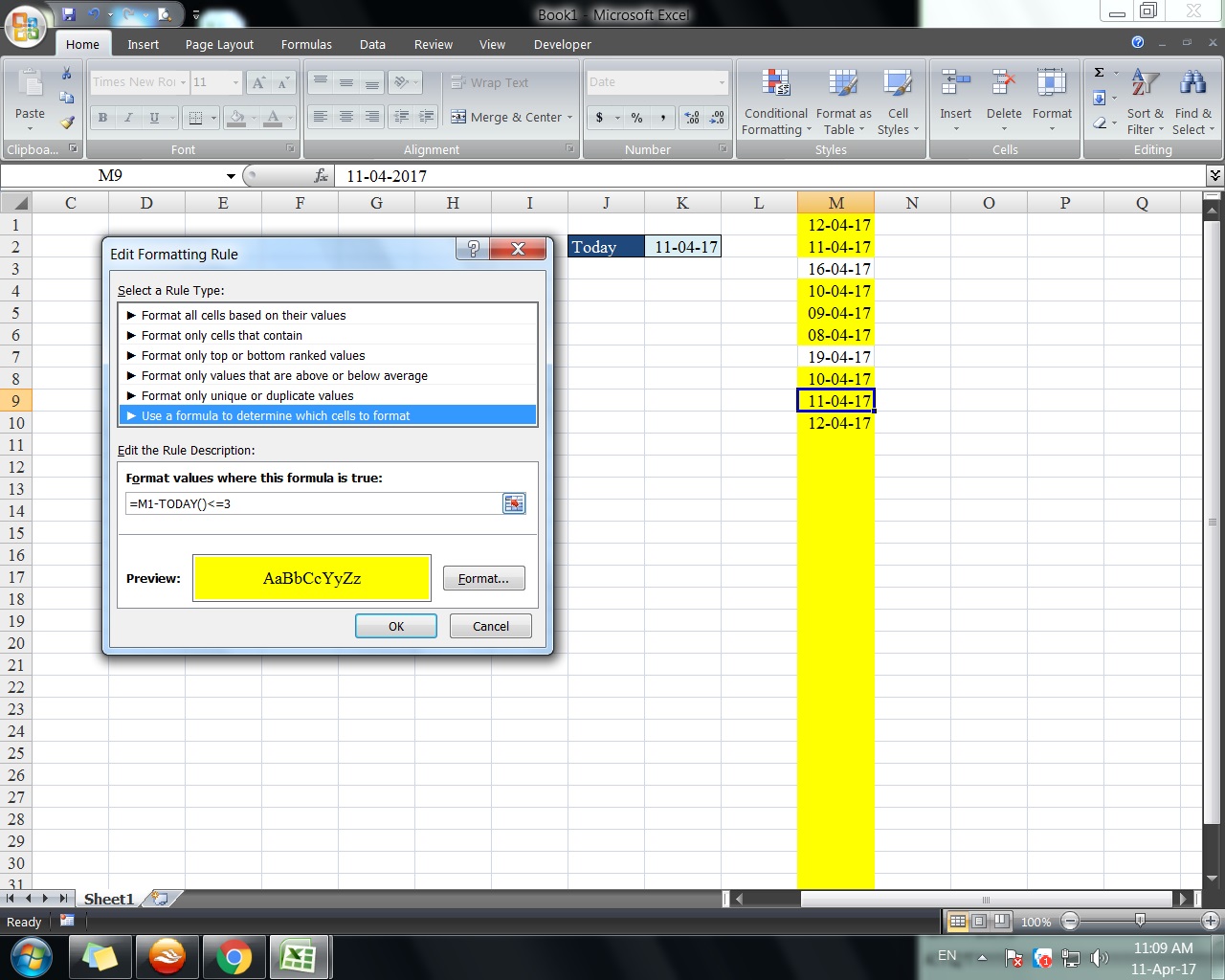Click the Paste clipboard icon

click(30, 88)
